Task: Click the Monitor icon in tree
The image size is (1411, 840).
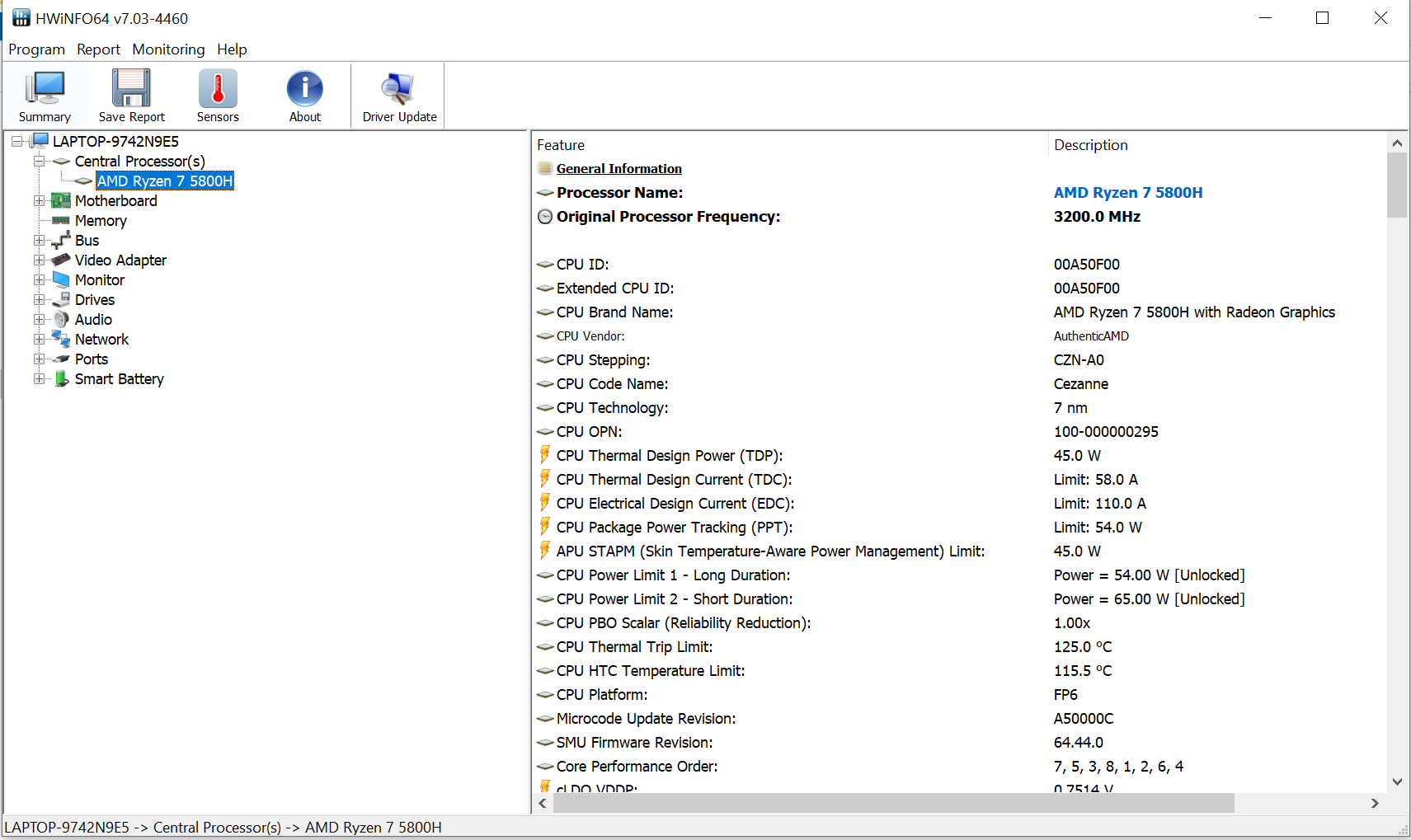Action: (x=61, y=279)
